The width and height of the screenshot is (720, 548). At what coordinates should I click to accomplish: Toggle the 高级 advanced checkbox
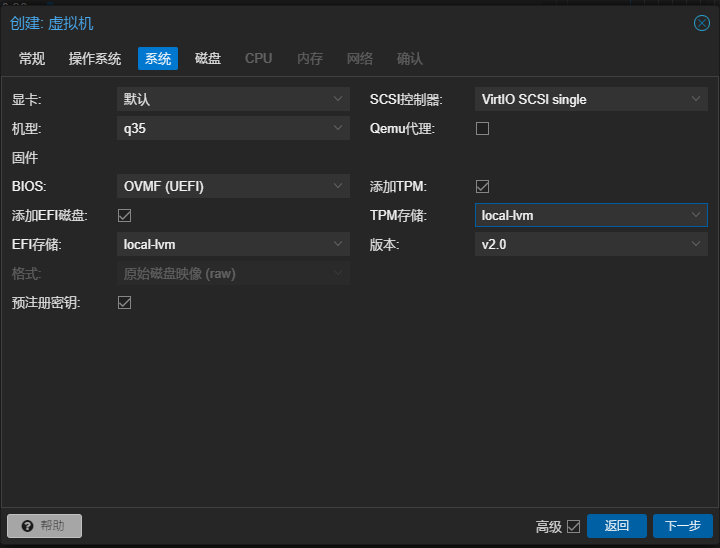(x=573, y=526)
